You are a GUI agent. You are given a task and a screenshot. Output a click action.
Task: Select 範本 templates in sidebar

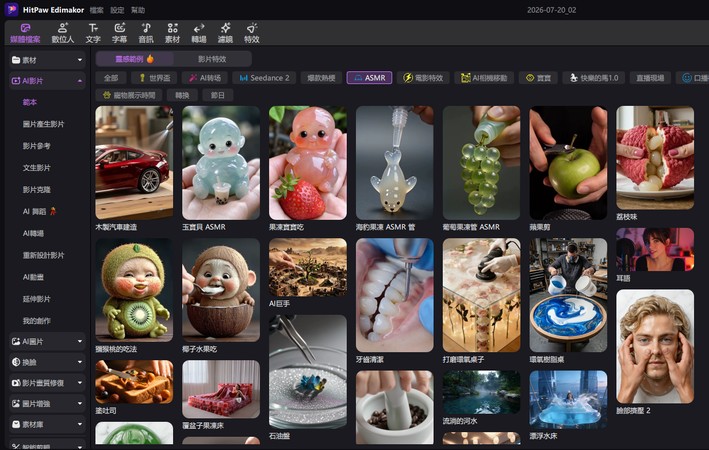(30, 102)
